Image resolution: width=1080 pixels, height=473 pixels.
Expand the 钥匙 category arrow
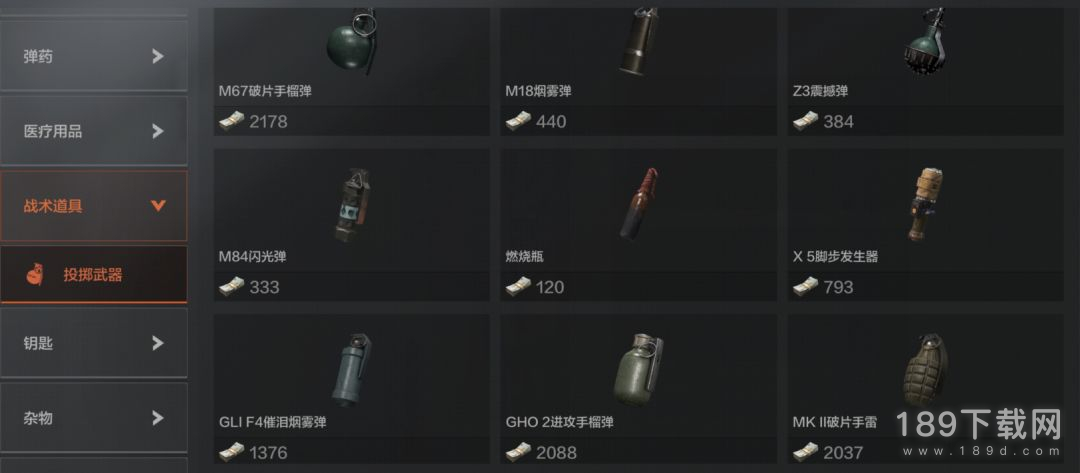[158, 343]
